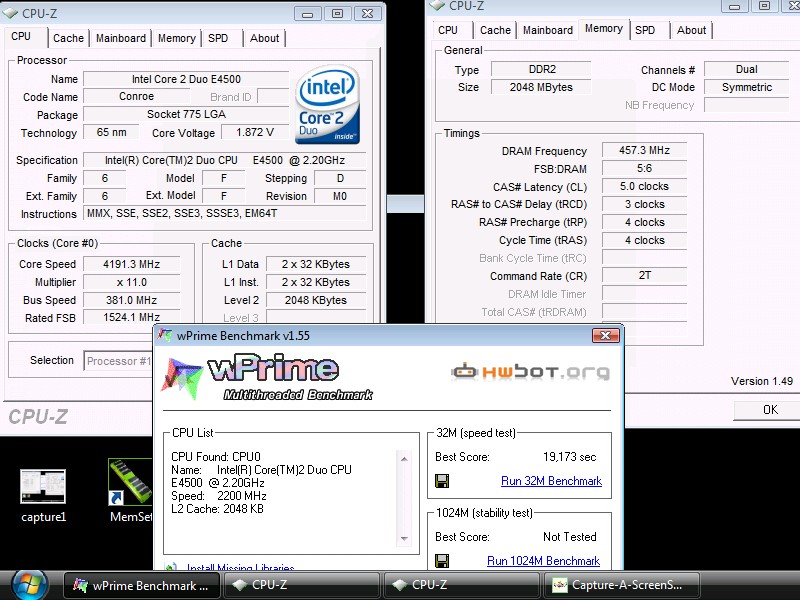Screen dimensions: 800x600
Task: Close the wPrime Benchmark window
Action: tap(606, 335)
